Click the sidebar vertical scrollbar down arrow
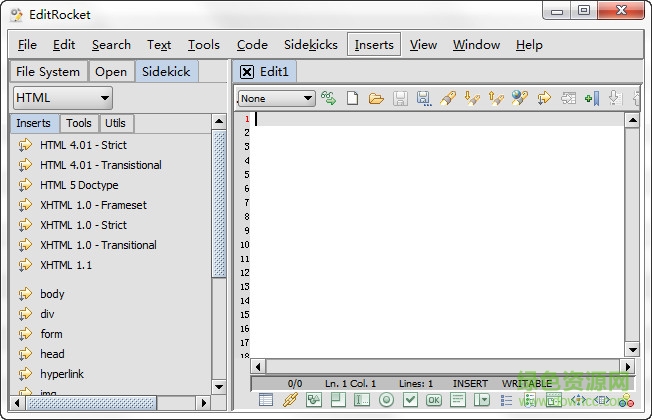Image resolution: width=652 pixels, height=420 pixels. (219, 387)
